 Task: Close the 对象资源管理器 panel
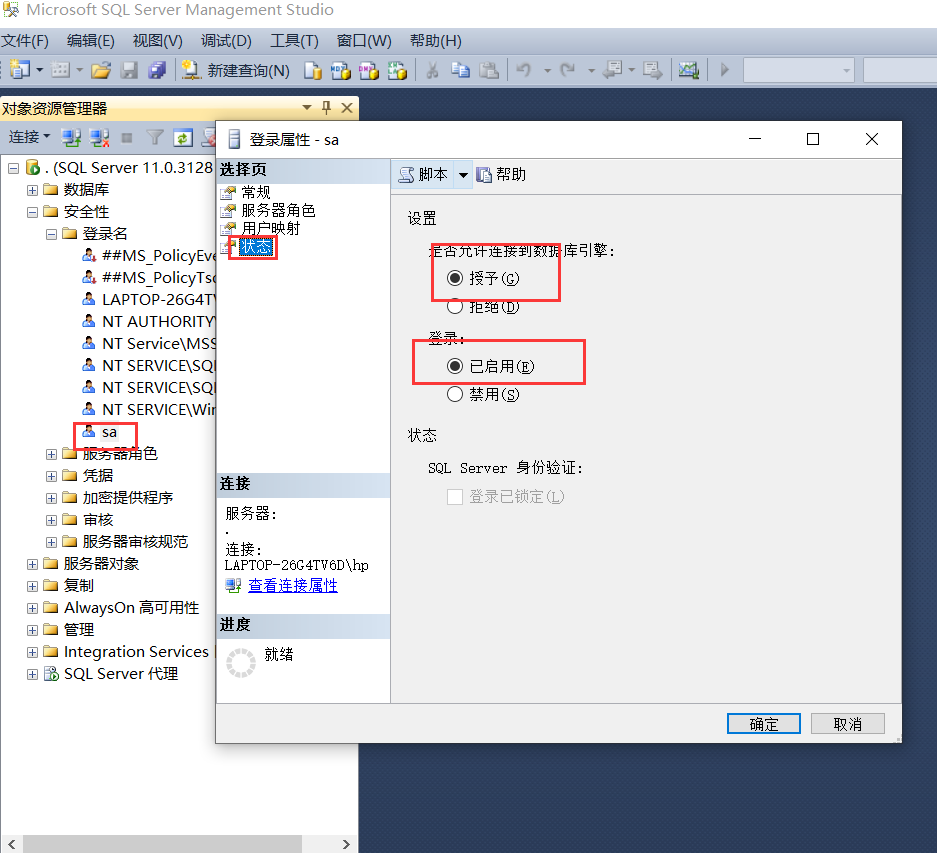pos(347,108)
